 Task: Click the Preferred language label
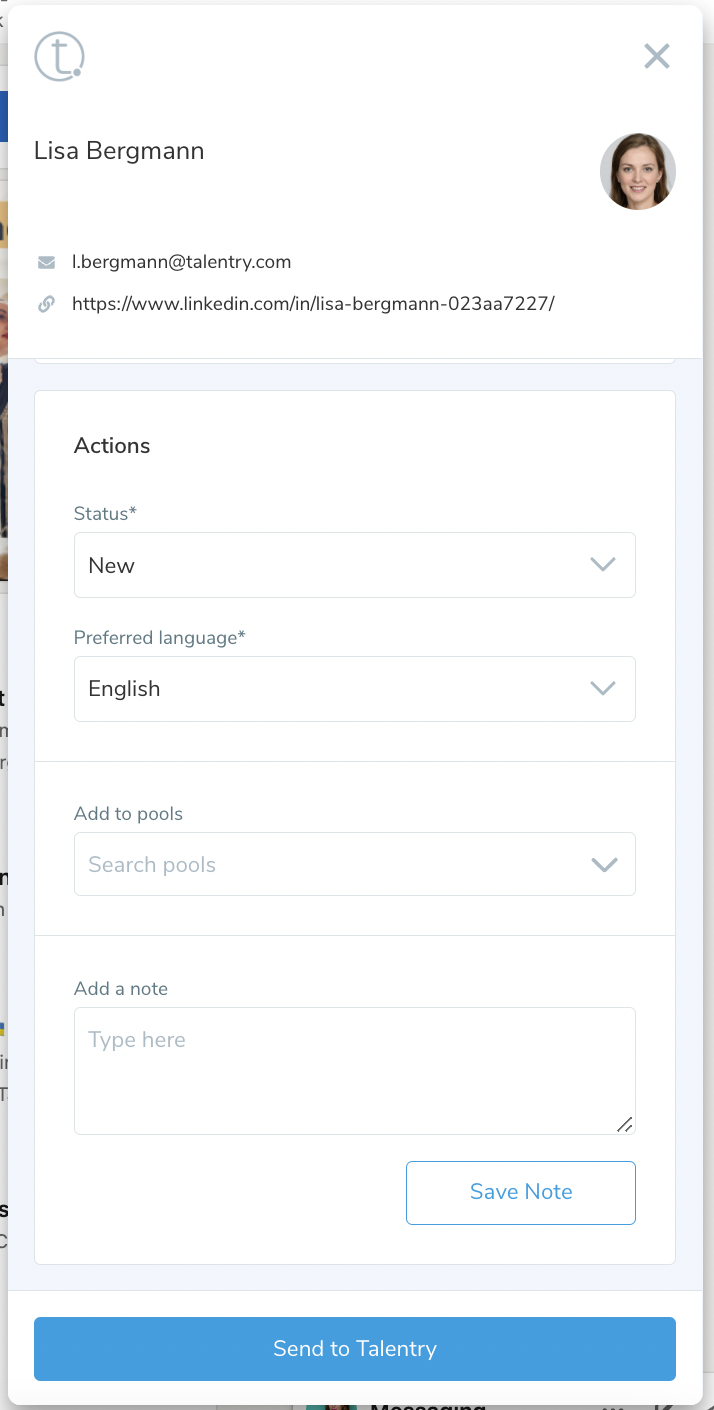click(159, 638)
